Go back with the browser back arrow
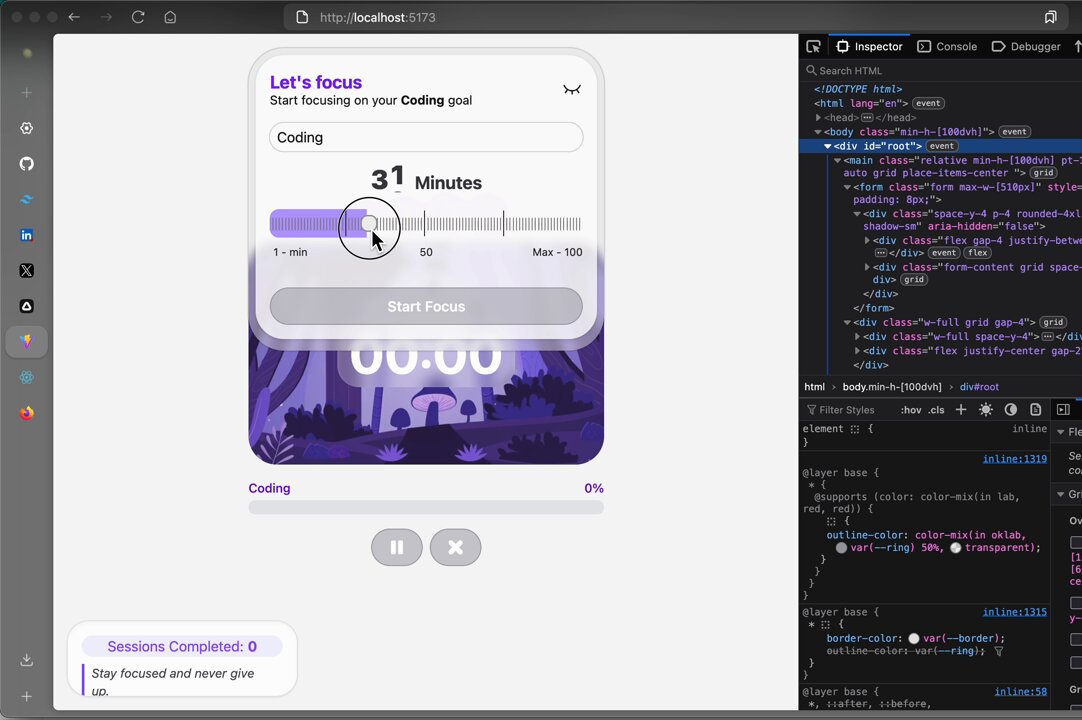Viewport: 1082px width, 720px height. coord(75,17)
